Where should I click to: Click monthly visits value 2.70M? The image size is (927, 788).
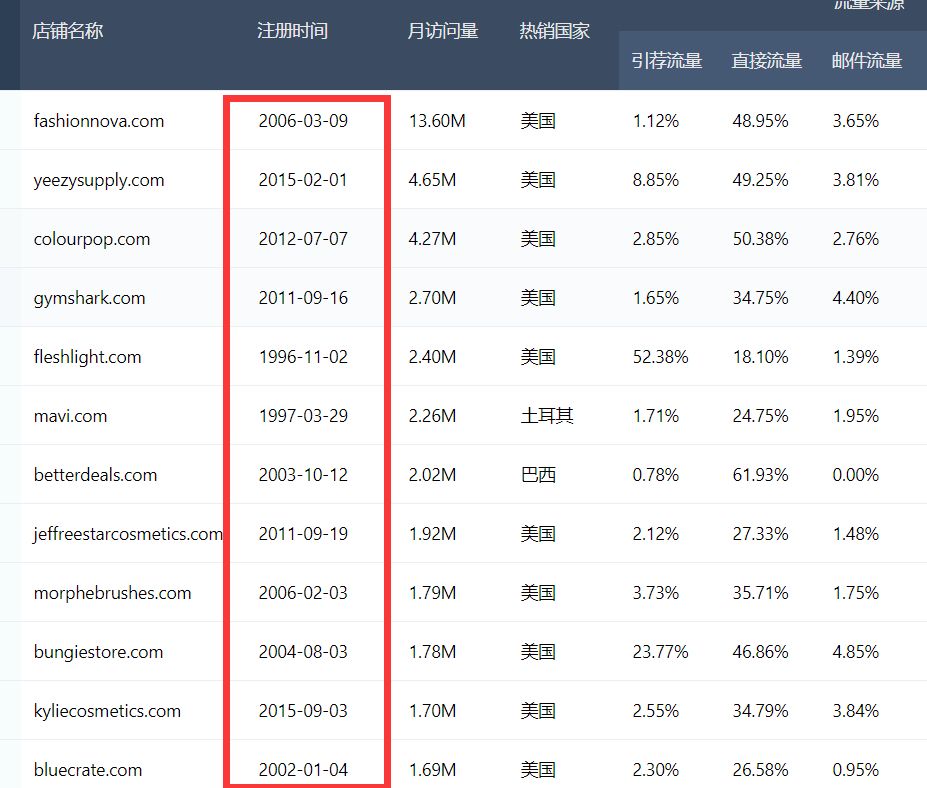tap(432, 298)
